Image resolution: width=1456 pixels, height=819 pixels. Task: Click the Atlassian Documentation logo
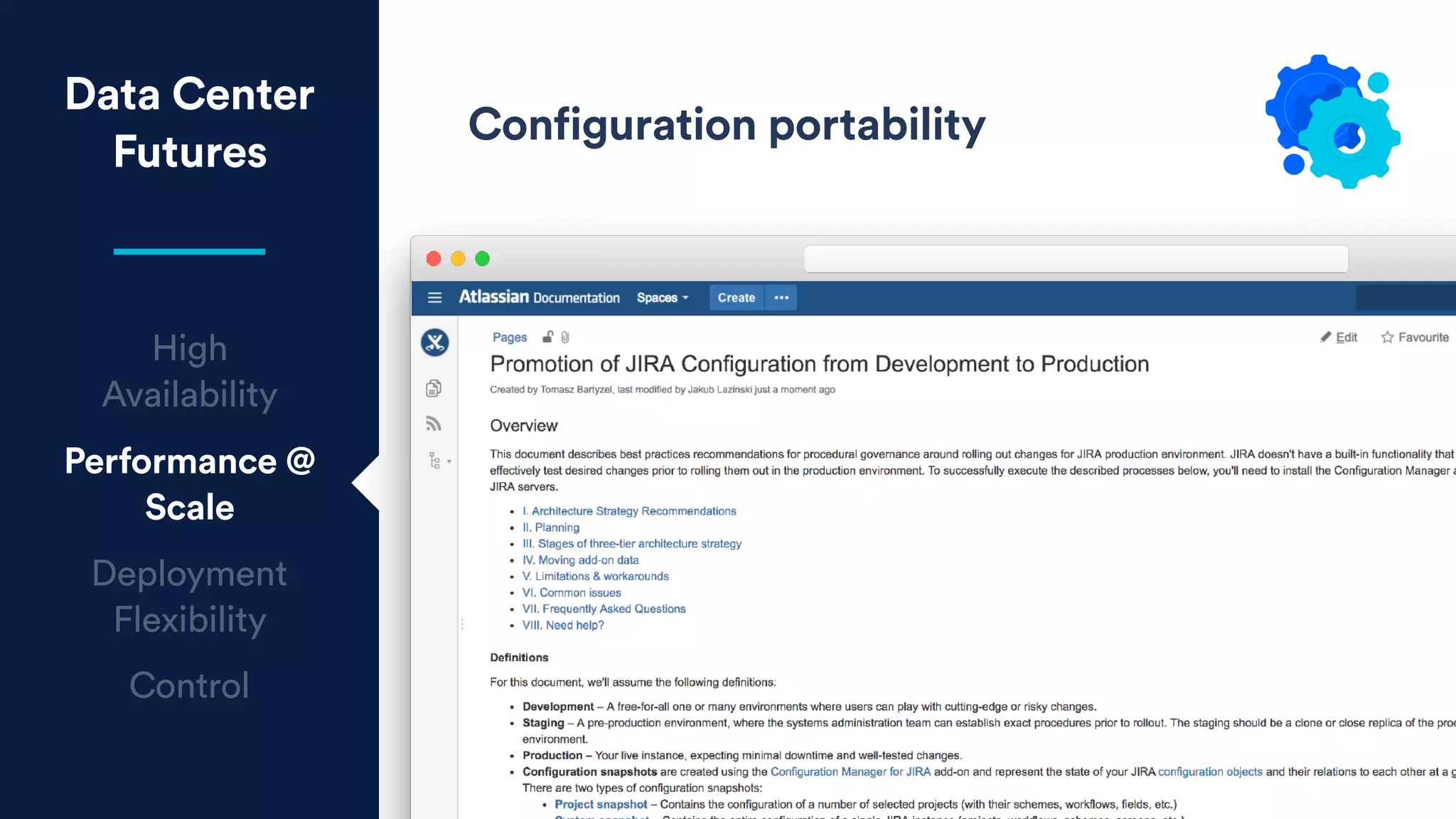tap(539, 297)
